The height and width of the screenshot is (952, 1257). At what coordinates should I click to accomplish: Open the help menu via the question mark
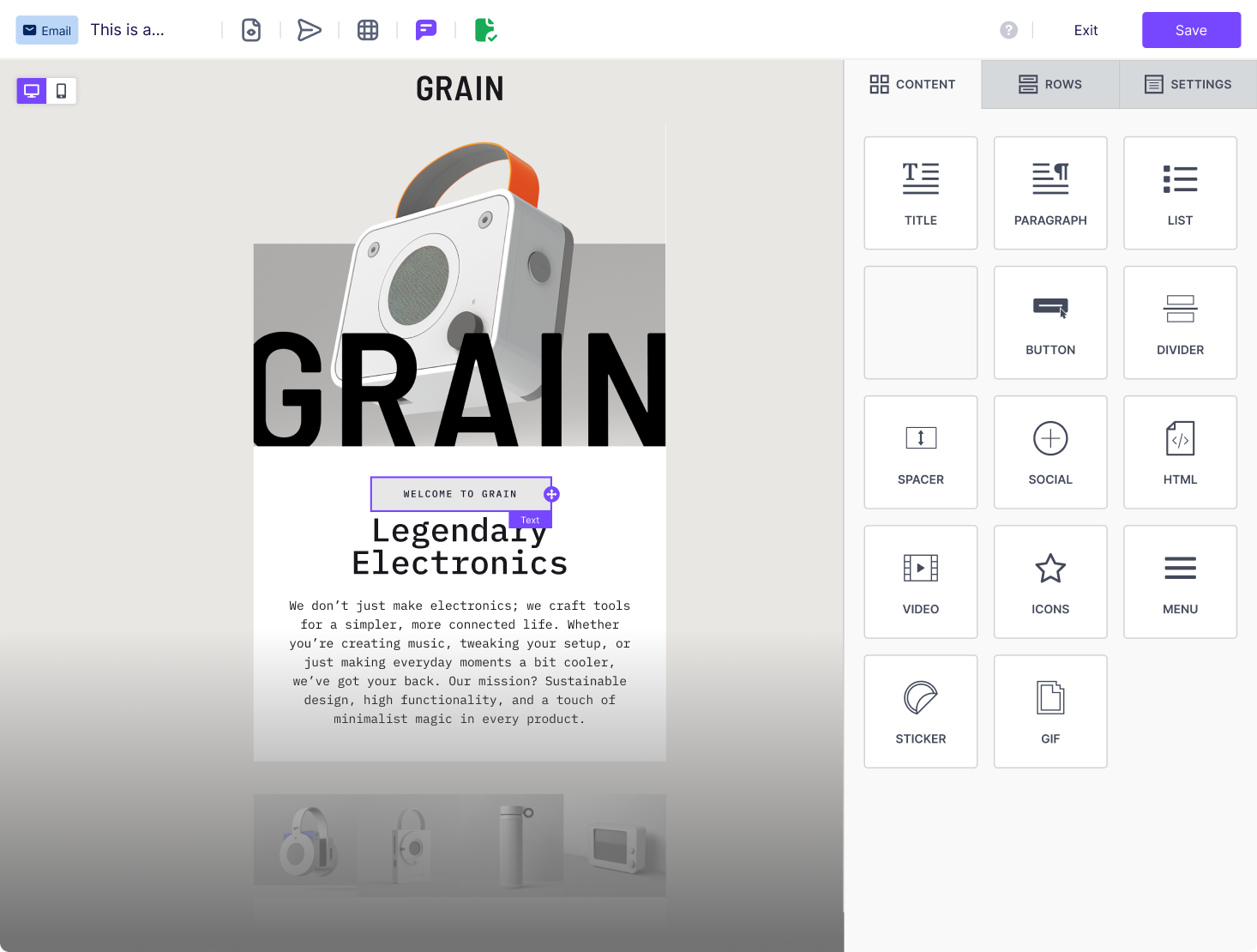pyautogui.click(x=1008, y=29)
